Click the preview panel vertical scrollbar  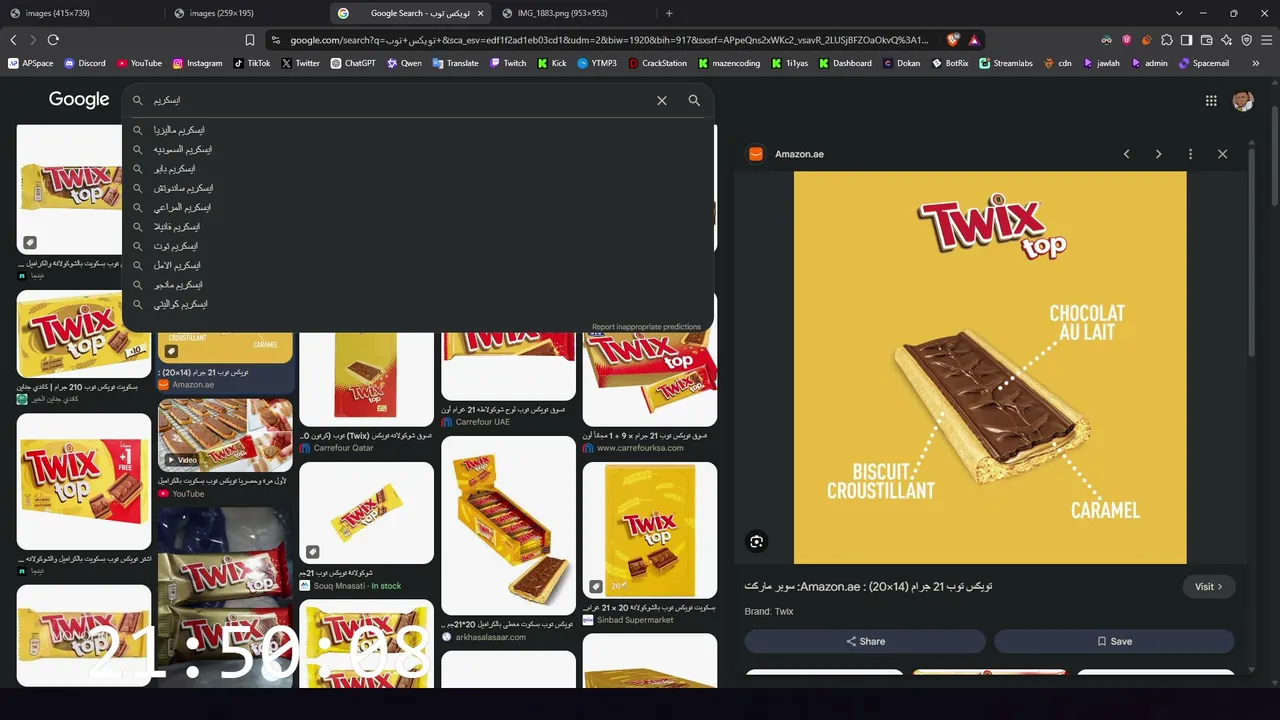click(x=1252, y=250)
